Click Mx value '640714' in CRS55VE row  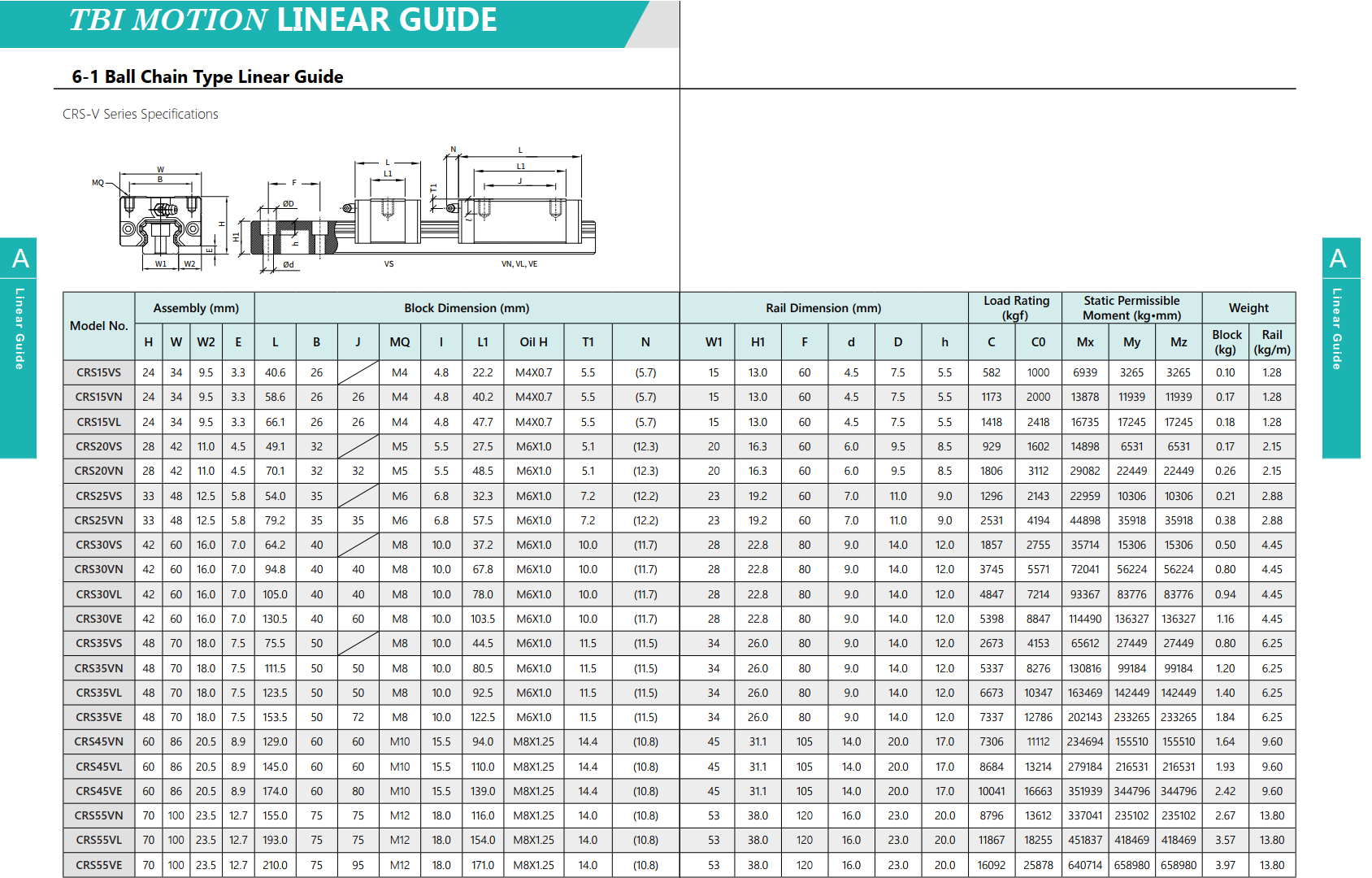pos(1085,865)
